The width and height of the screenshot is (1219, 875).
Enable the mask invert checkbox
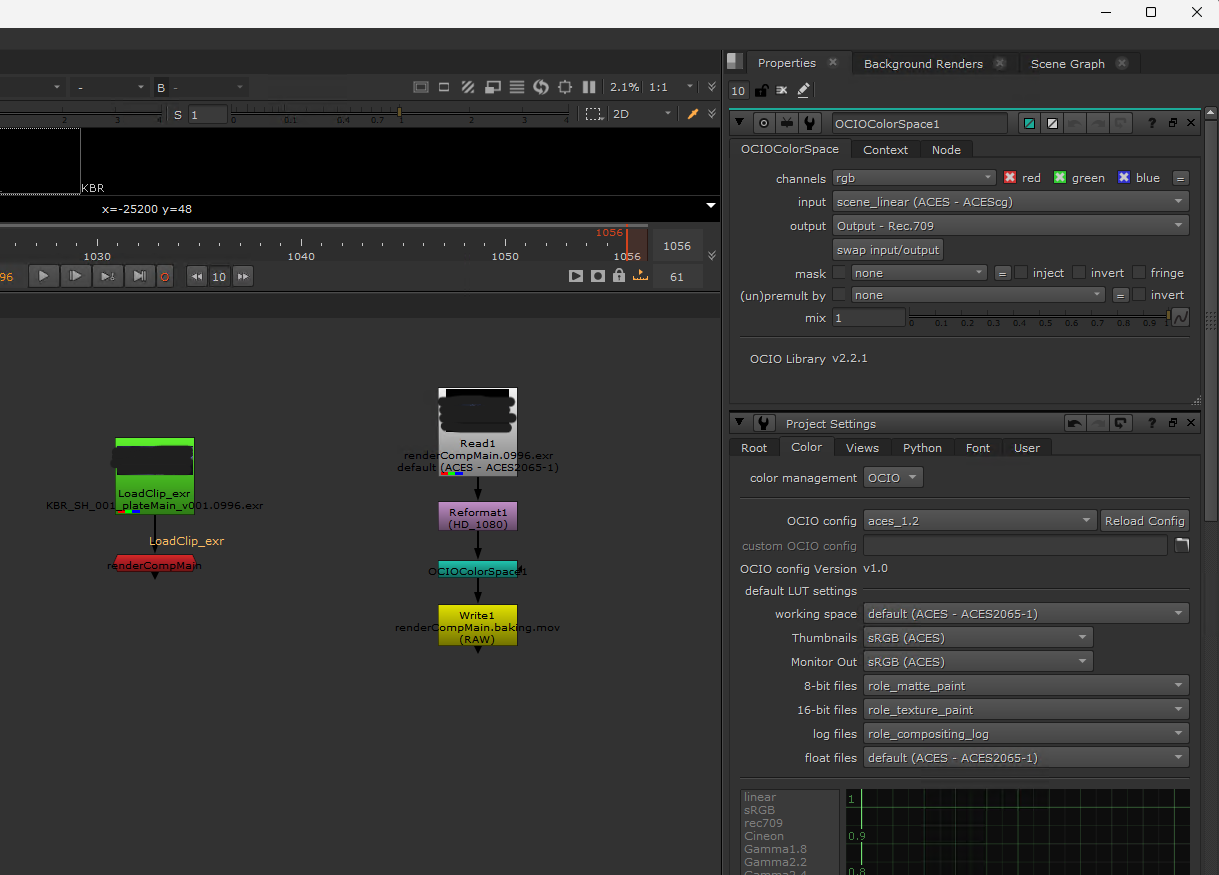1079,272
